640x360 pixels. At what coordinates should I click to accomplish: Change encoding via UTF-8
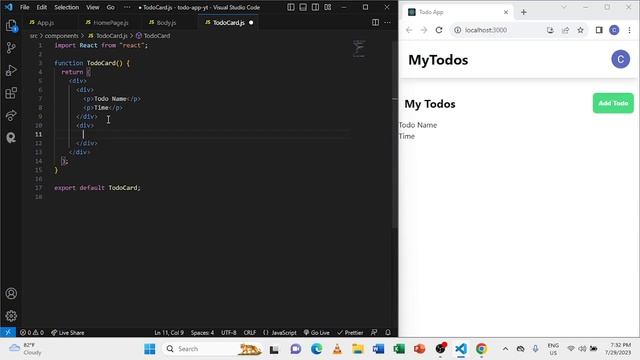pyautogui.click(x=229, y=332)
